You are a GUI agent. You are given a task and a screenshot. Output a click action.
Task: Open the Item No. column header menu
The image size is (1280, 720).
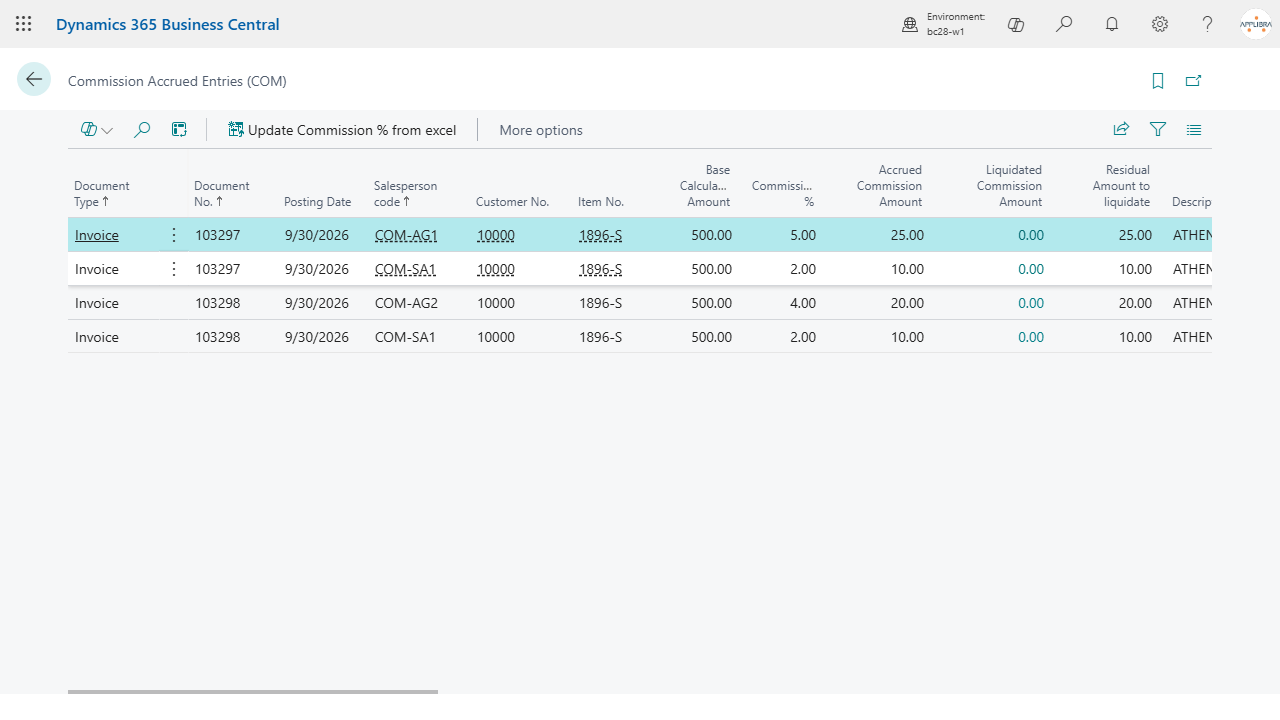[601, 202]
